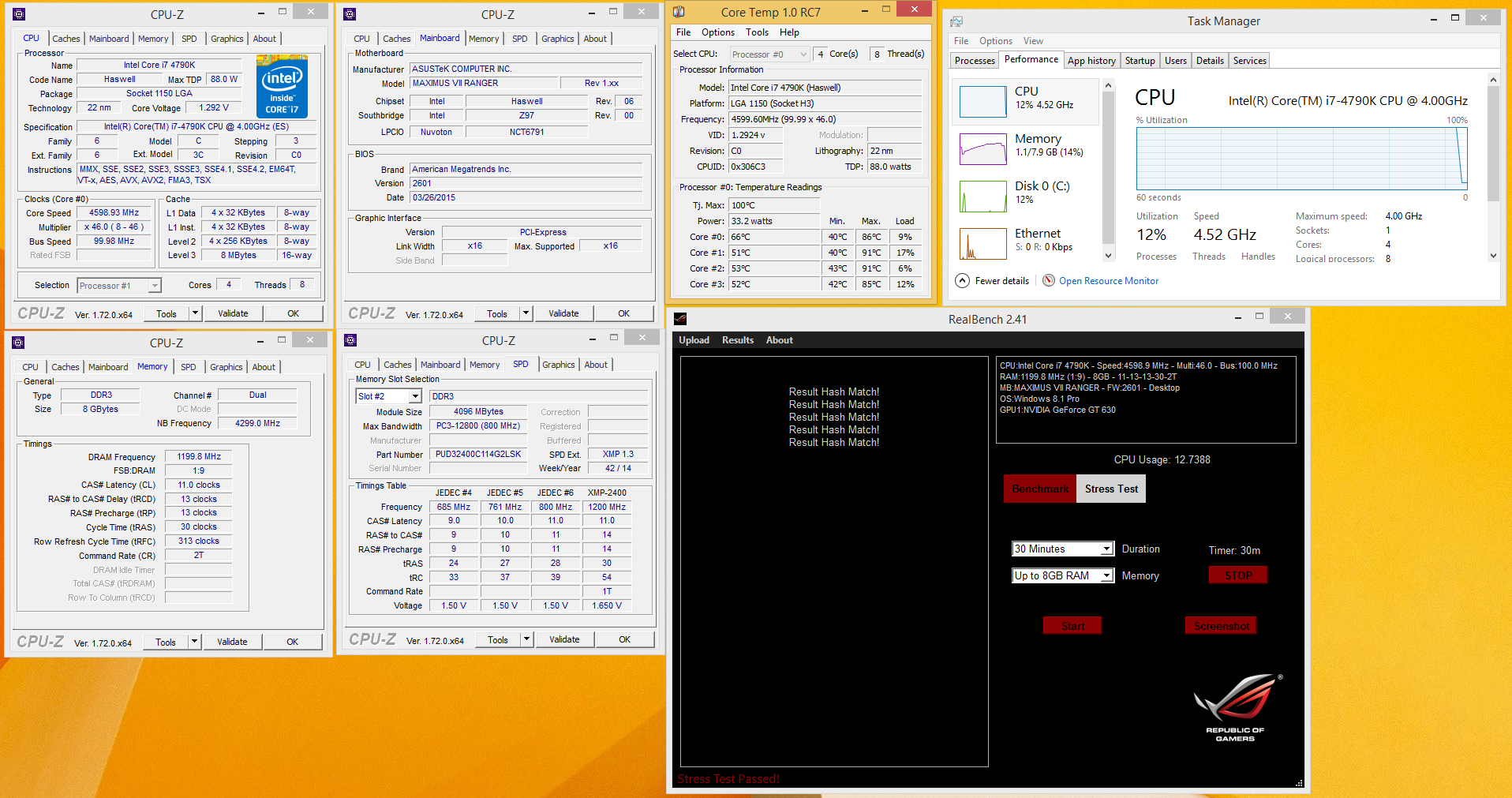This screenshot has width=1512, height=798.
Task: Open the Results menu in RealBench
Action: [x=738, y=340]
